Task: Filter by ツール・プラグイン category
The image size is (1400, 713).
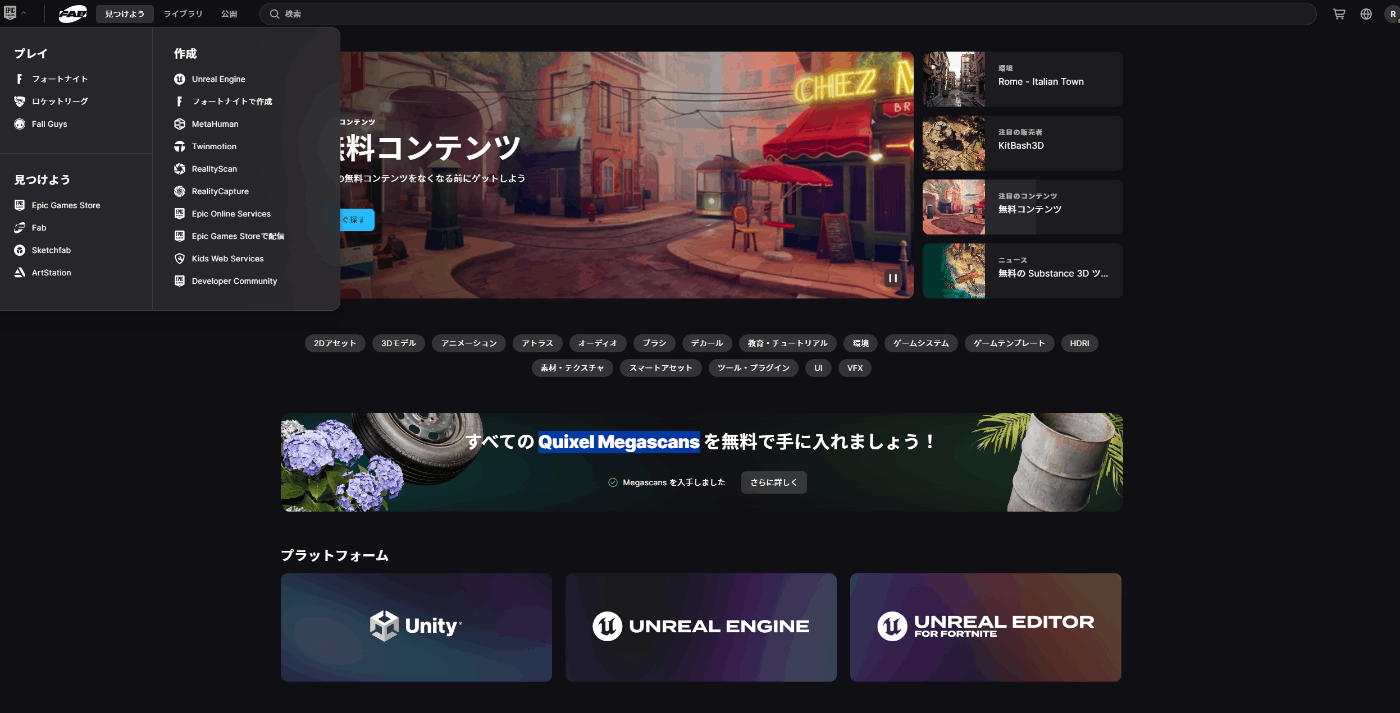Action: click(754, 368)
